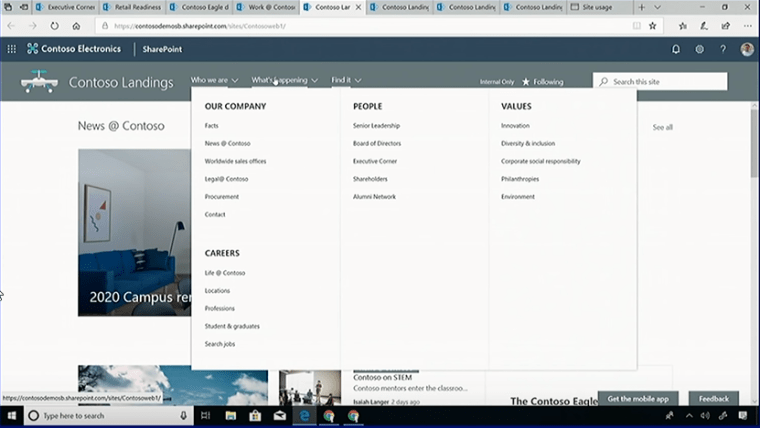Open the Diversity & inclusion link
This screenshot has width=760, height=428.
coord(528,143)
